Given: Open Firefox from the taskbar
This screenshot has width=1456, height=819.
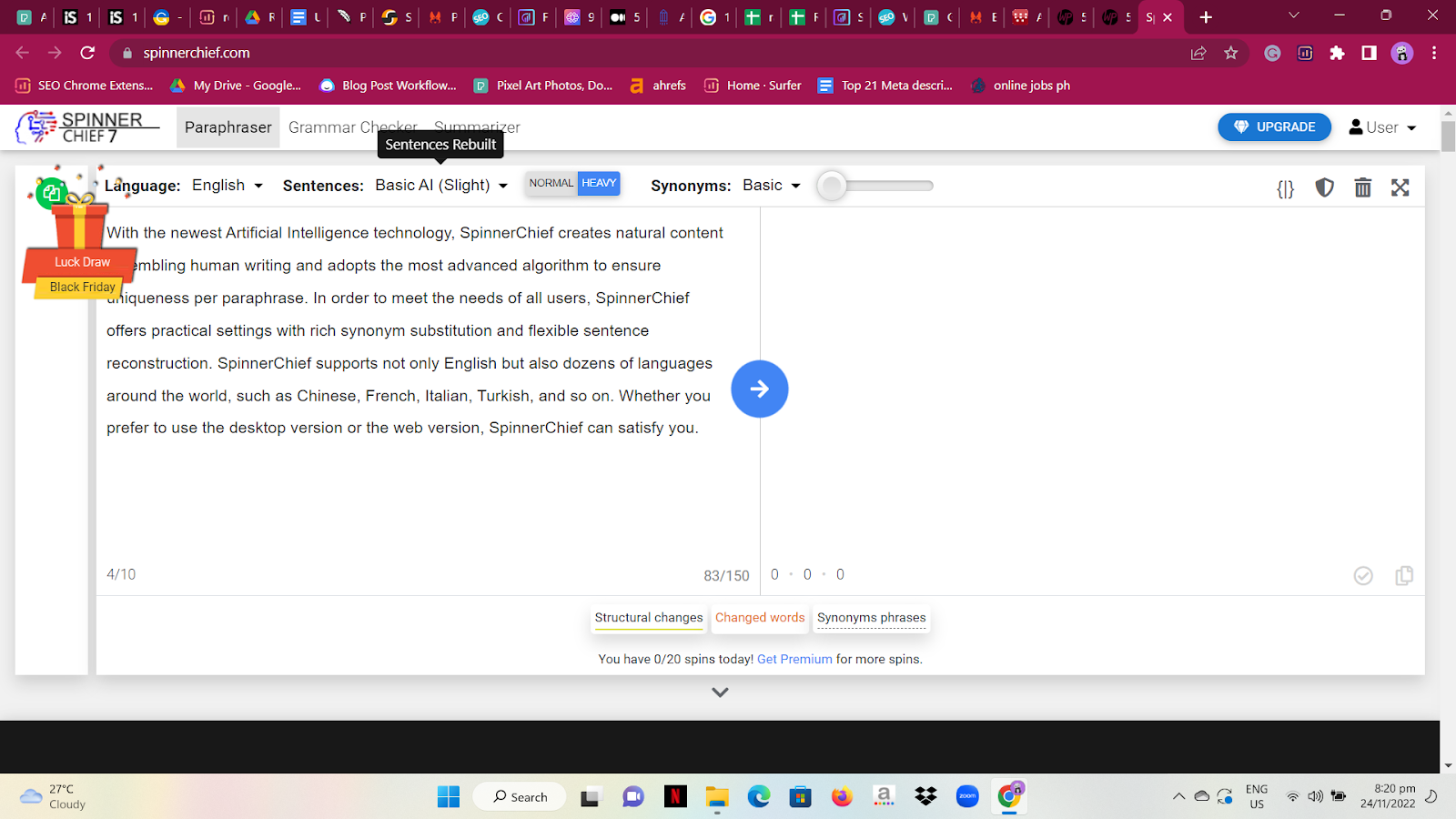Looking at the screenshot, I should (842, 797).
